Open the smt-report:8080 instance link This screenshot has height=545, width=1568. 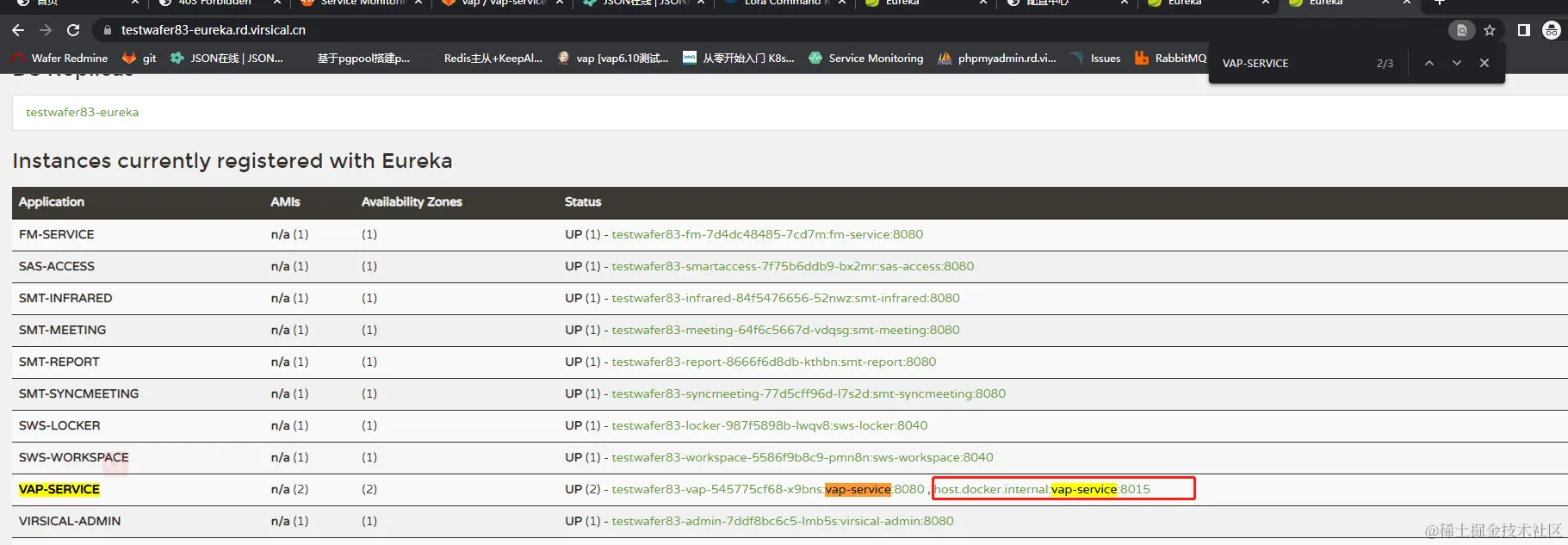pos(774,362)
